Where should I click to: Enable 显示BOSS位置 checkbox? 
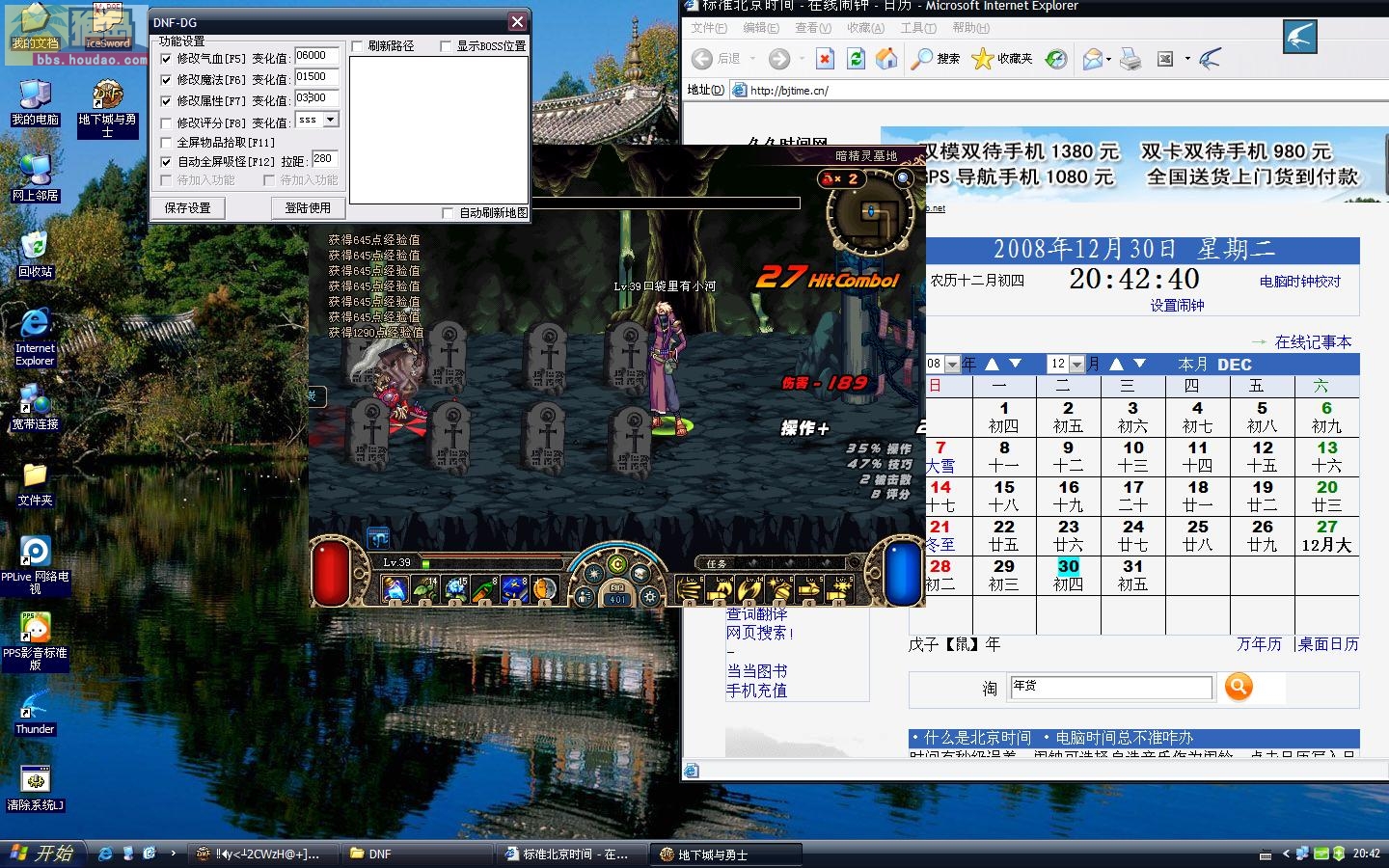(446, 46)
